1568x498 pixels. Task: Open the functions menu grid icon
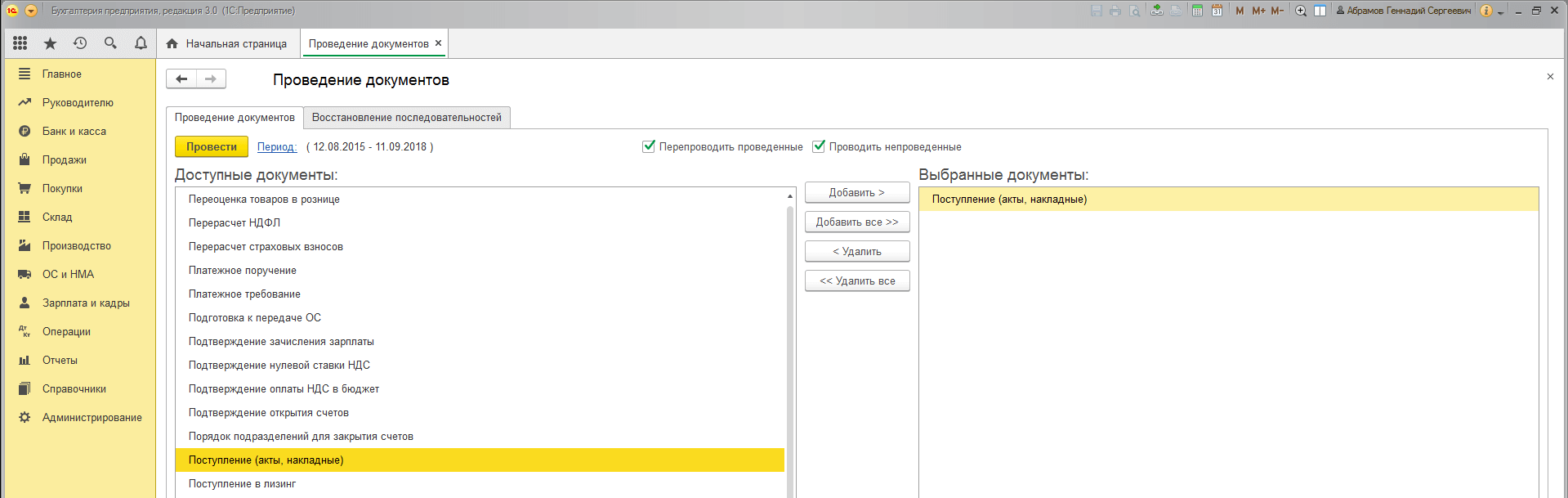click(x=20, y=43)
